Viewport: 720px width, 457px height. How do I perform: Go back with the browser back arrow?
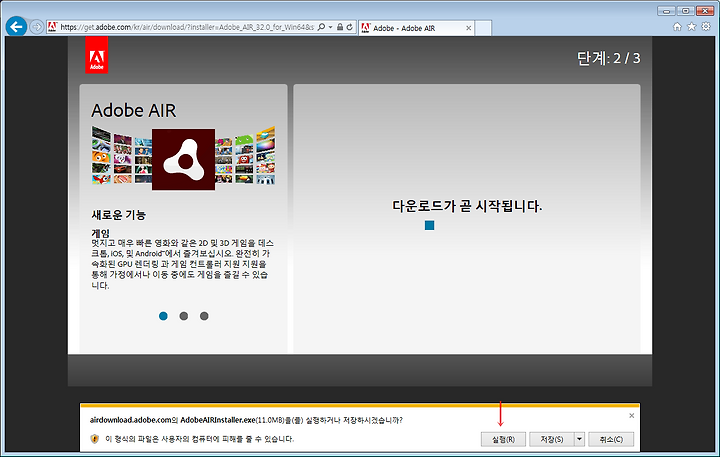tap(17, 27)
